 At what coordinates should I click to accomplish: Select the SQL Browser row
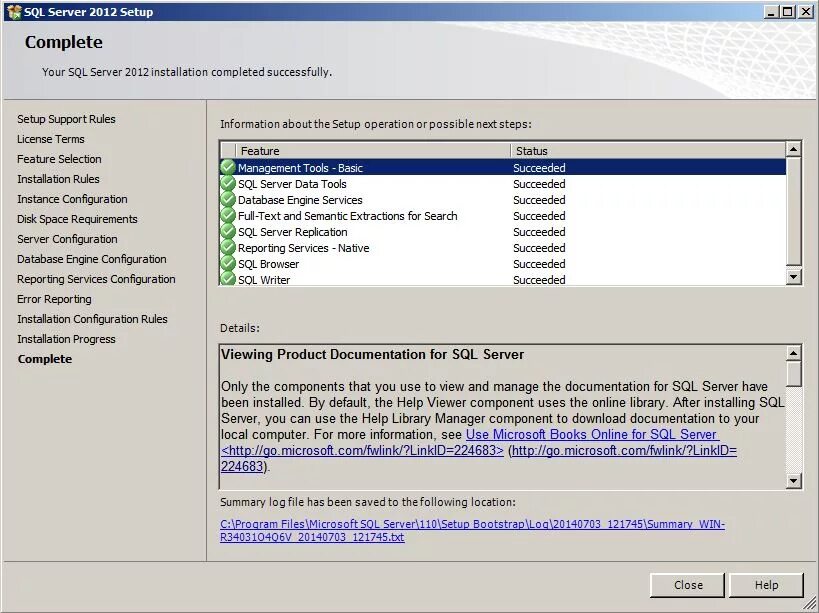pos(503,264)
